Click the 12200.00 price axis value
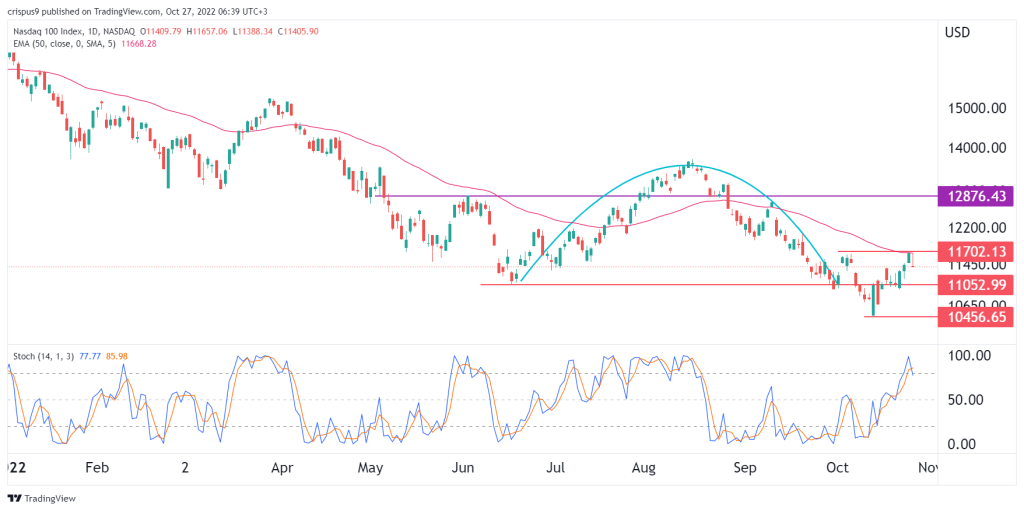 (975, 227)
